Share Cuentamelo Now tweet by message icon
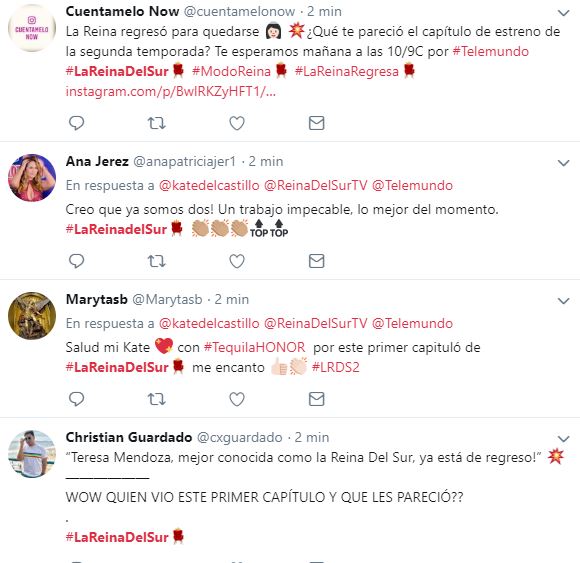Viewport: 580px width, 563px height. click(x=317, y=123)
